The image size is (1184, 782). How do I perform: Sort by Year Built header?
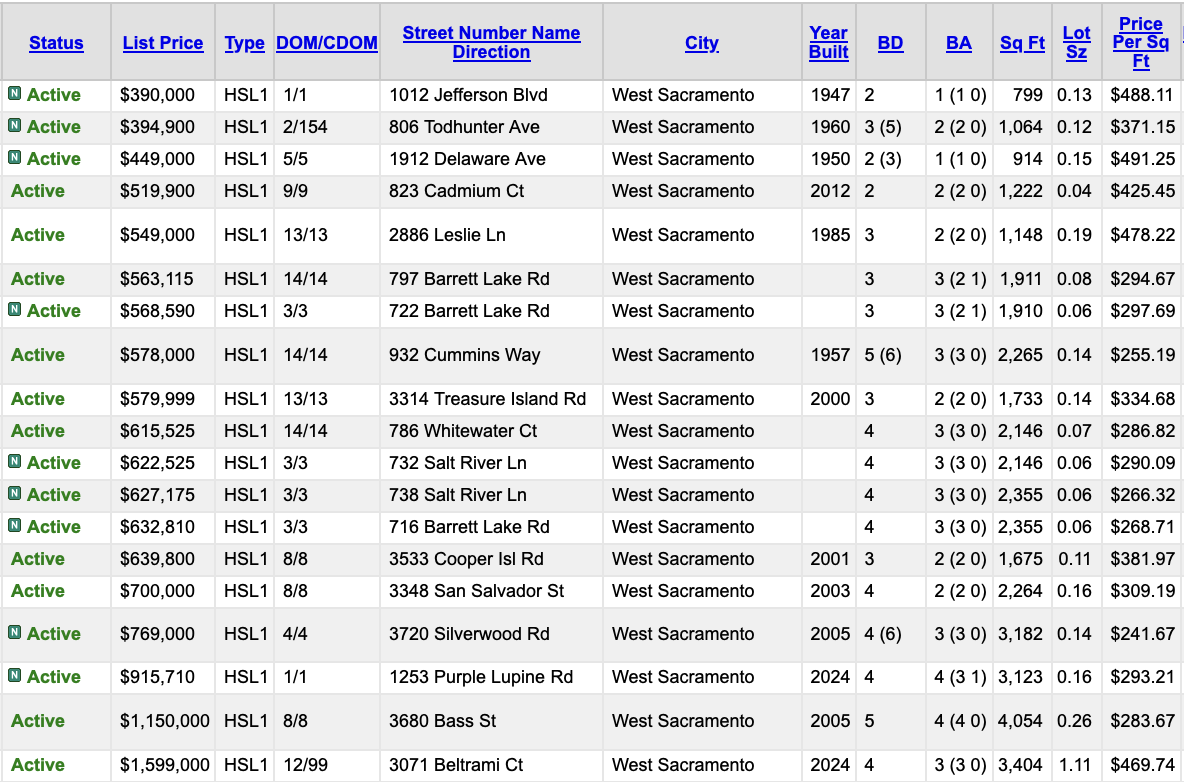829,42
